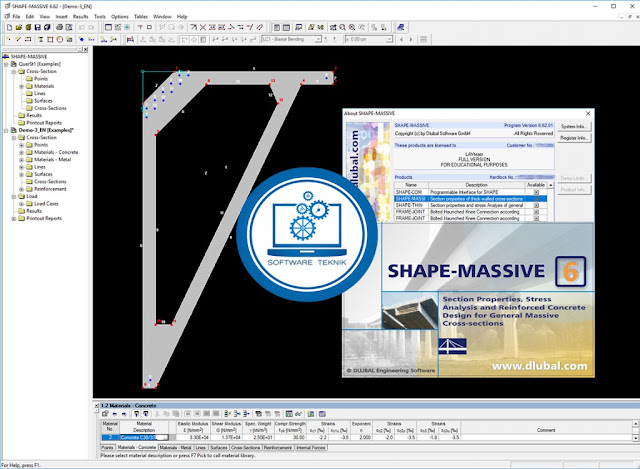This screenshot has width=640, height=469.
Task: Click the Excel export icon in the table toolbar
Action: pos(311,414)
